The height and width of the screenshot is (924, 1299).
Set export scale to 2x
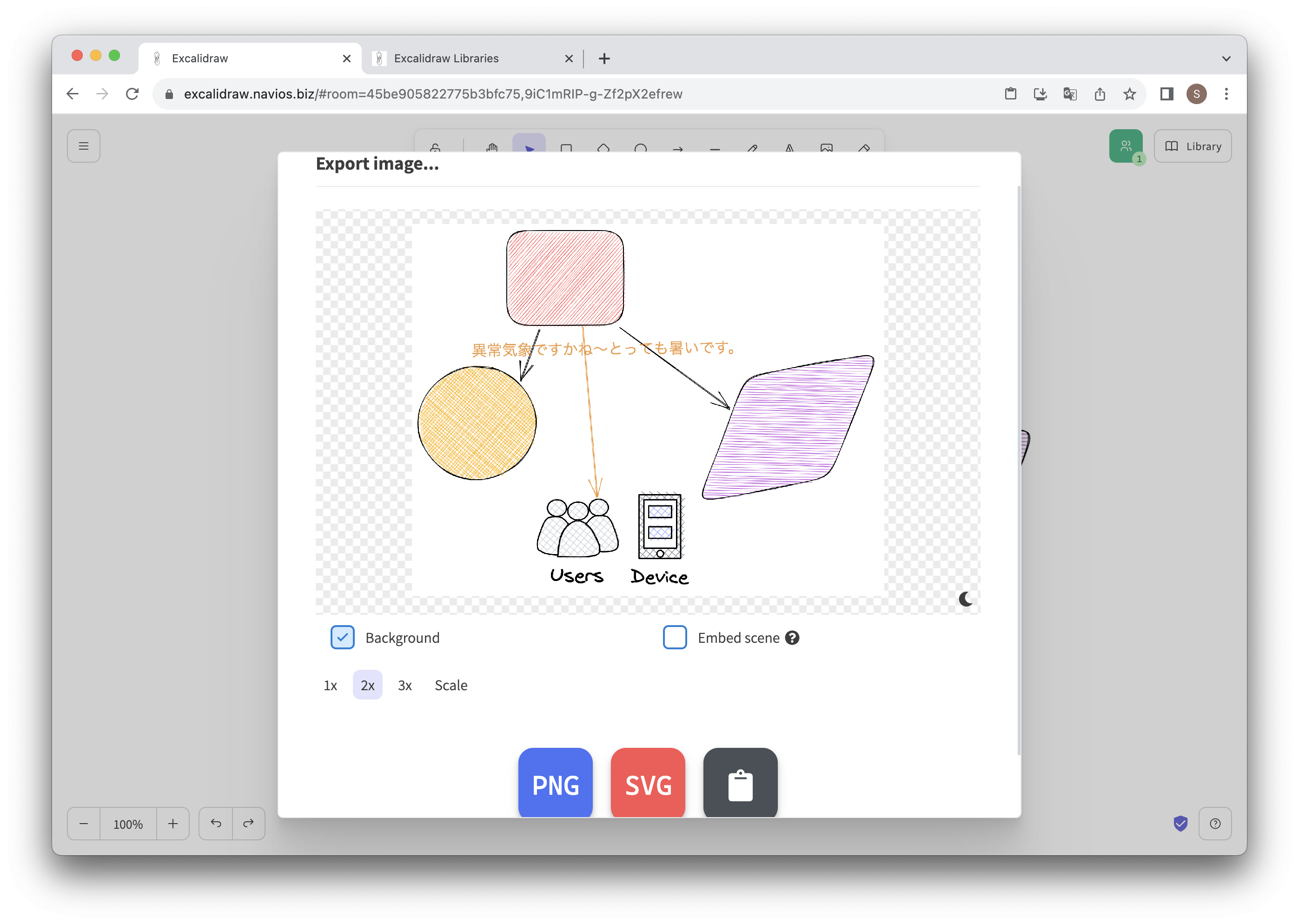tap(368, 685)
